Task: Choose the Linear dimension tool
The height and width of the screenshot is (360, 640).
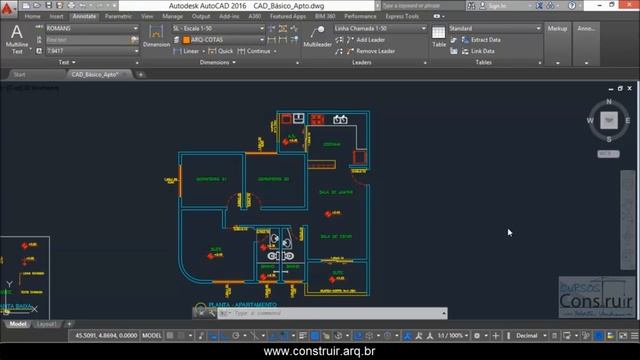Action: pyautogui.click(x=186, y=51)
